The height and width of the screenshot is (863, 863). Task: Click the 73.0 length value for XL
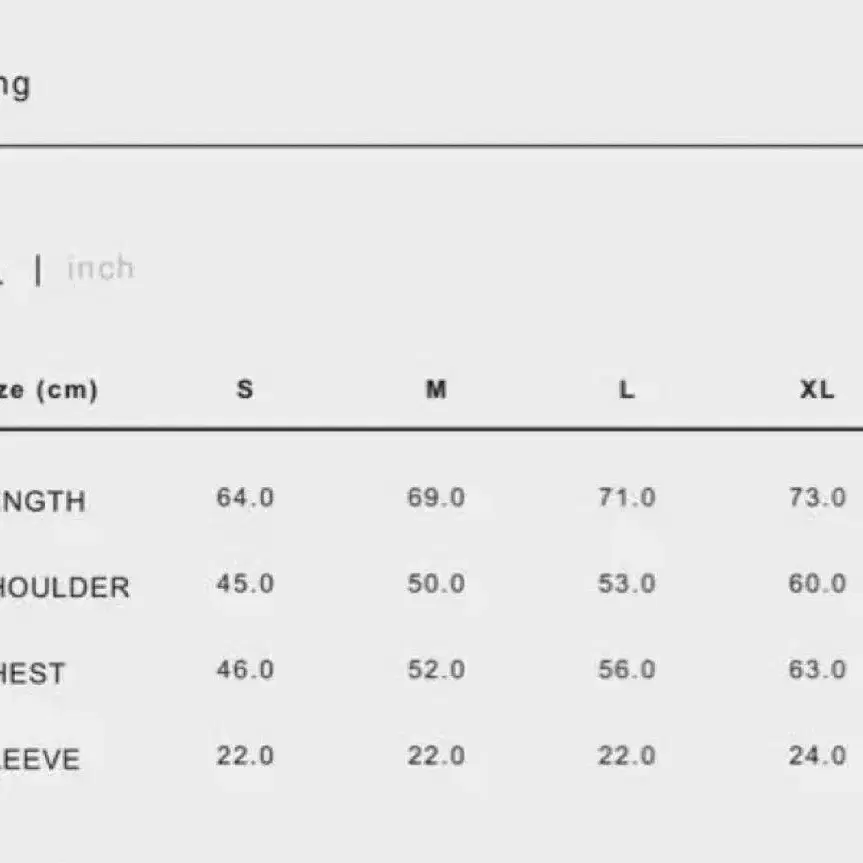817,498
